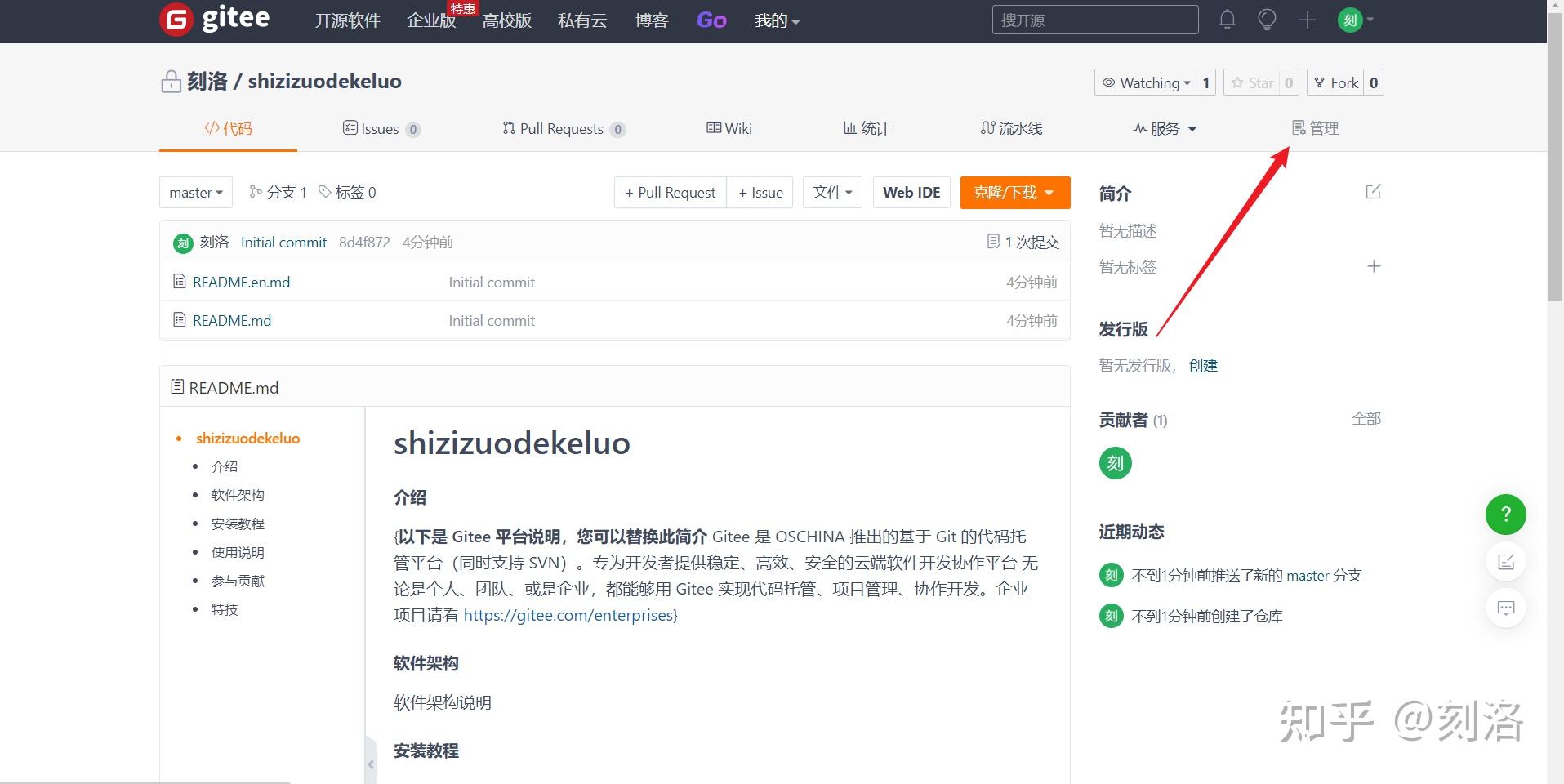The width and height of the screenshot is (1564, 784).
Task: Click the plus icon in top navigation
Action: click(x=1307, y=20)
